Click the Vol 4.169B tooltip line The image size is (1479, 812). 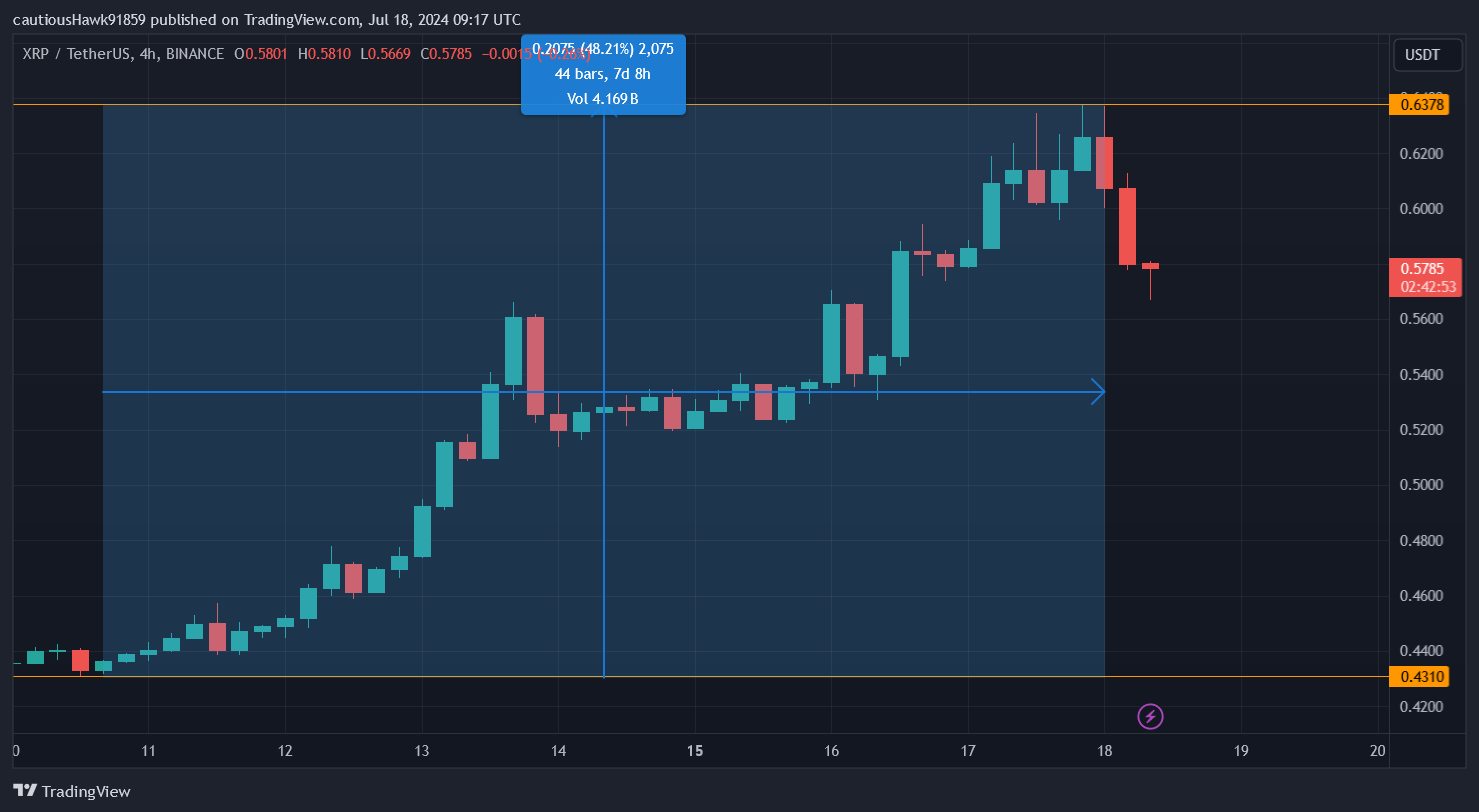pos(603,99)
